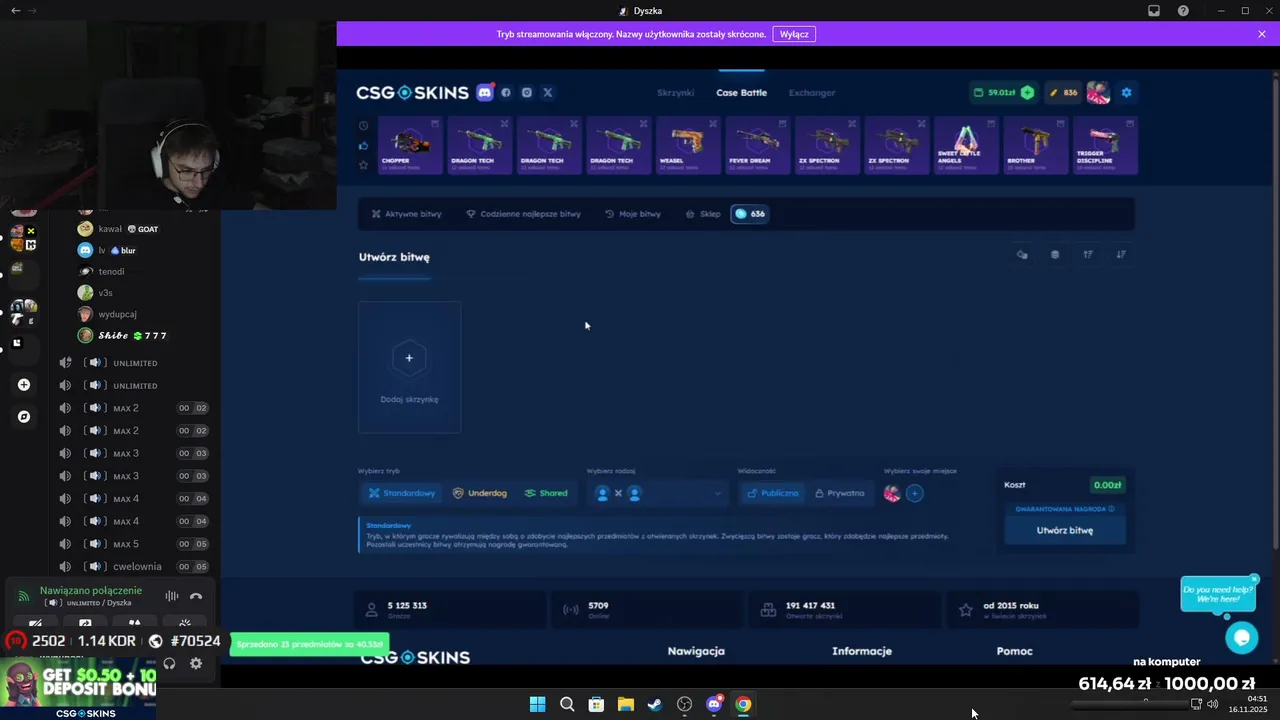Open File Explorer from taskbar
This screenshot has width=1280, height=720.
coord(625,704)
